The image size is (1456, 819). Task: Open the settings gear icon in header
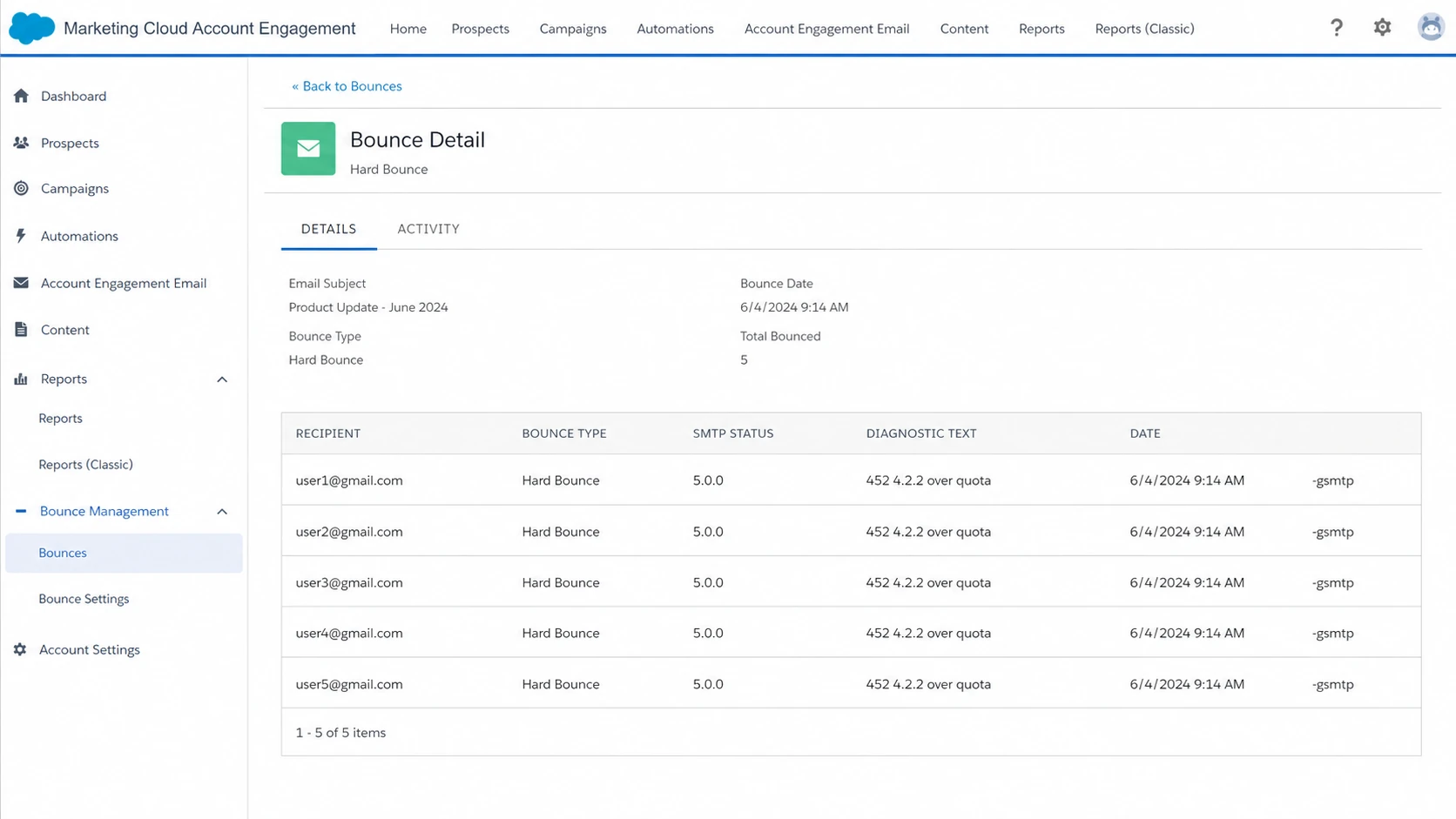[1382, 28]
